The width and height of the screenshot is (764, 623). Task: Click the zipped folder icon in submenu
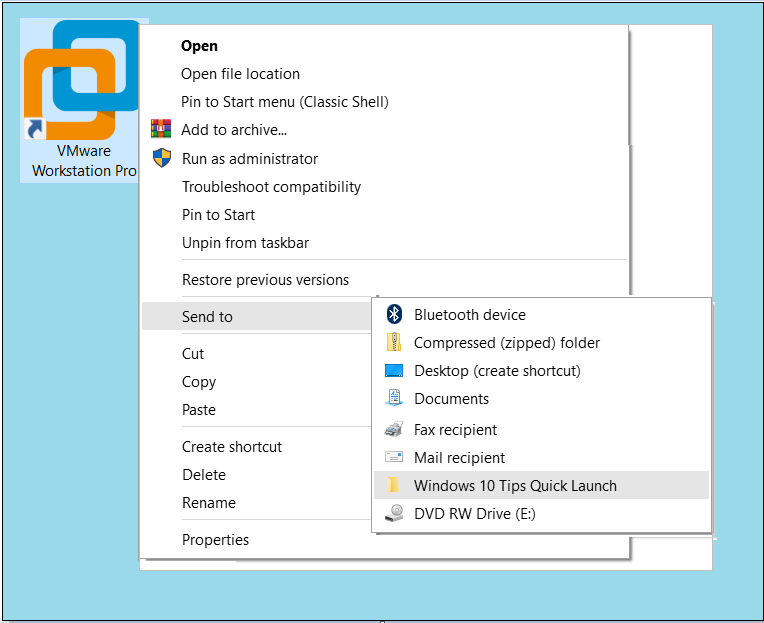point(394,342)
